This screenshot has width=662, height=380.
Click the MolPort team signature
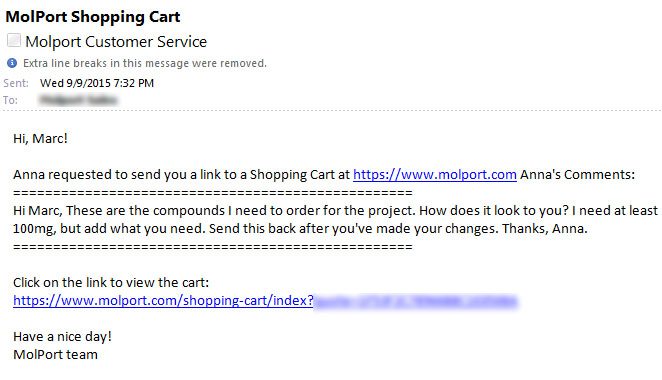55,354
